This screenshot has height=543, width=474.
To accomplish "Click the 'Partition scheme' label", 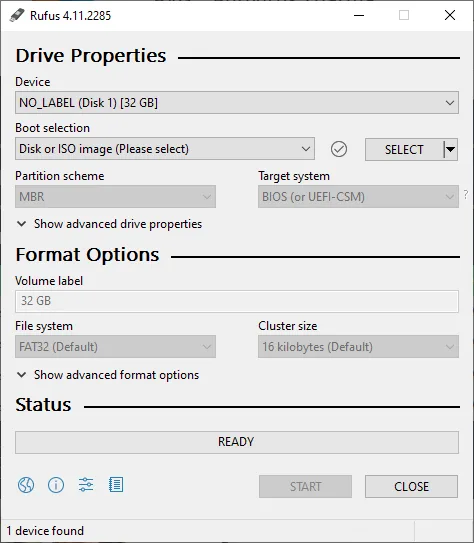I will [x=60, y=176].
